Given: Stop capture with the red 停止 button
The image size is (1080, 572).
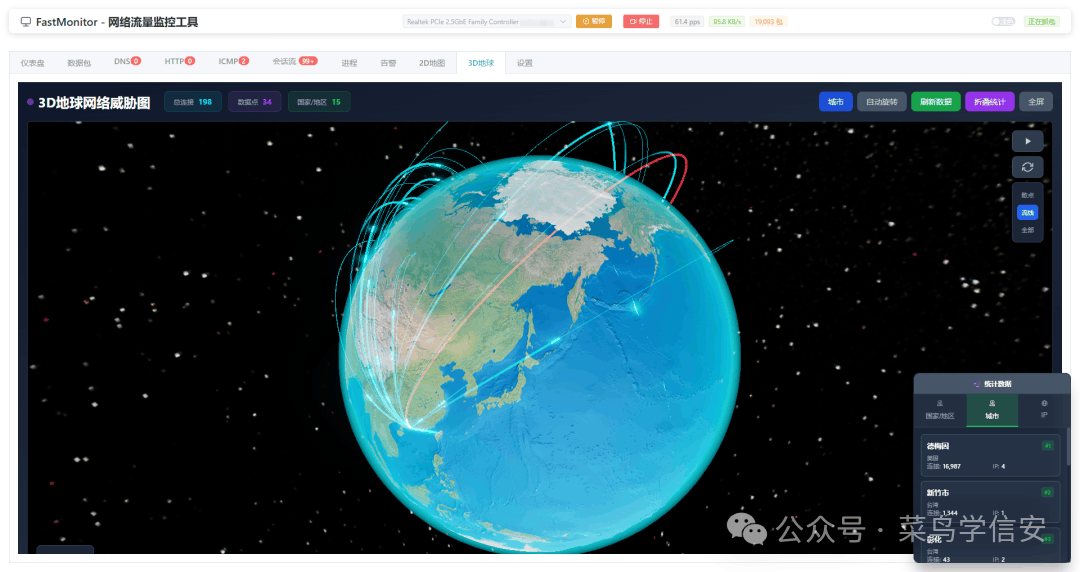Looking at the screenshot, I should coord(641,21).
